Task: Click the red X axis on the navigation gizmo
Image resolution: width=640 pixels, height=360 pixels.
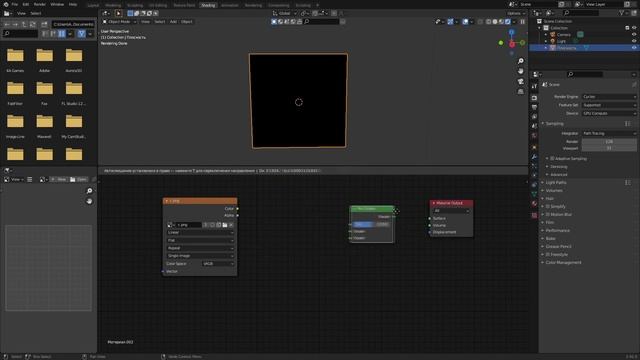Action: [512, 44]
